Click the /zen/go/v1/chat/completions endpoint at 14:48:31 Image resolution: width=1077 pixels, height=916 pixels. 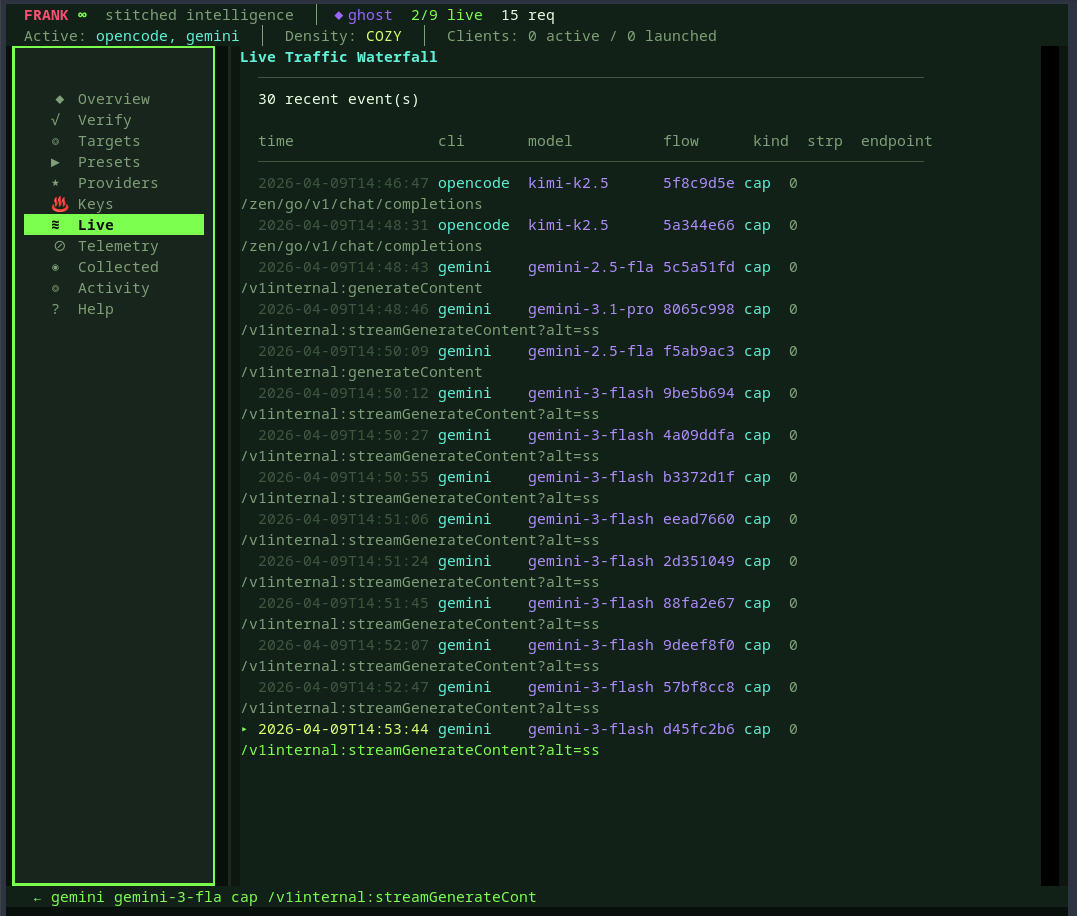pos(362,246)
